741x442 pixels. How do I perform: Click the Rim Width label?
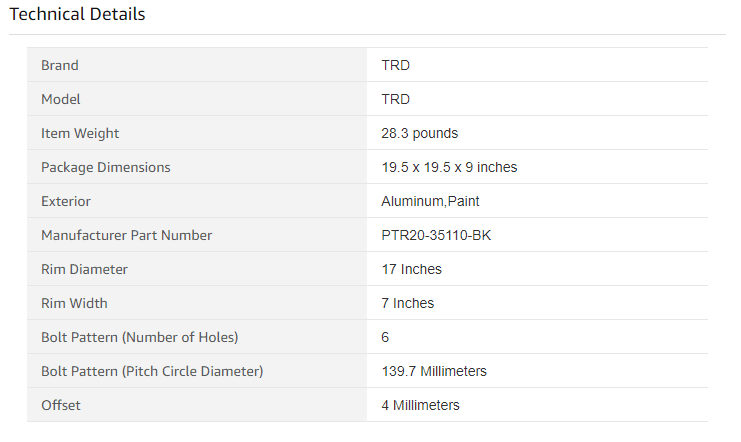click(74, 303)
